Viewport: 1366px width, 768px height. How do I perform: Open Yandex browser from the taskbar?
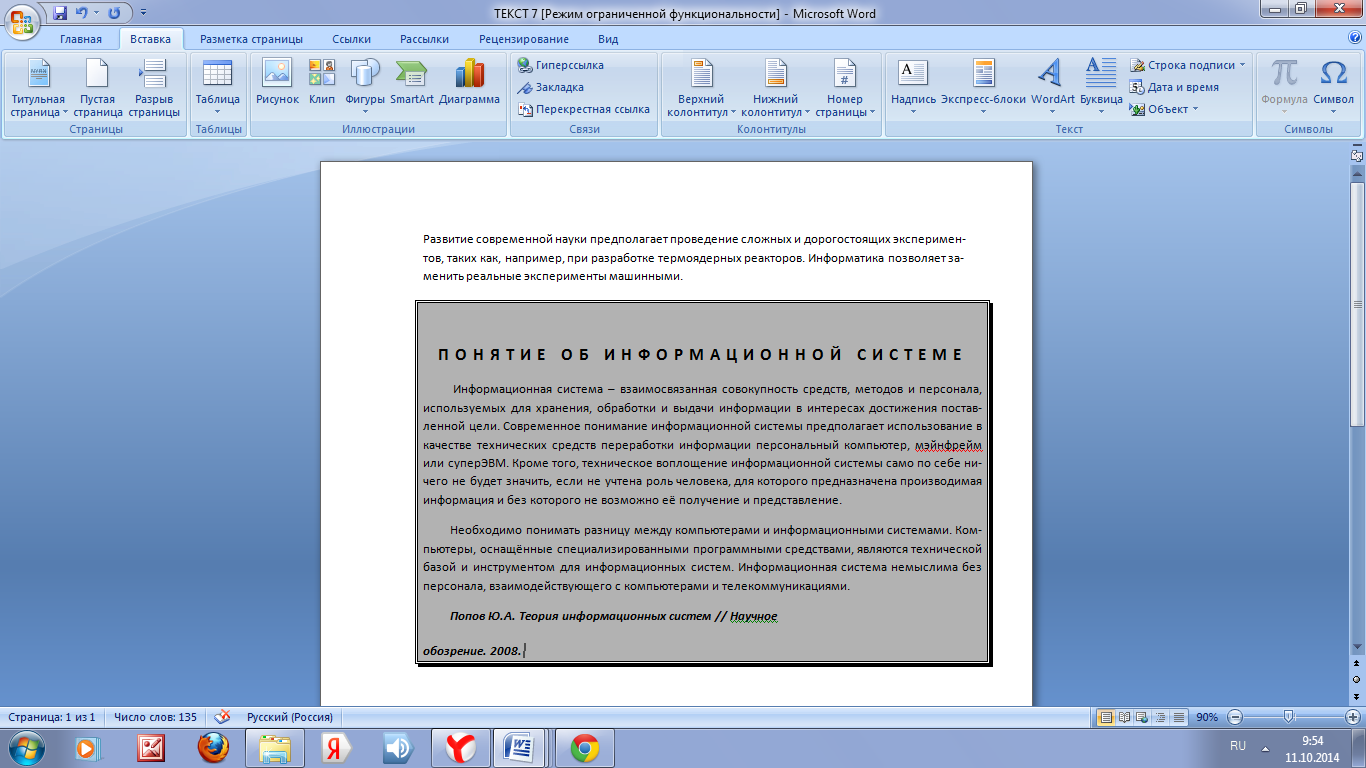pyautogui.click(x=460, y=748)
